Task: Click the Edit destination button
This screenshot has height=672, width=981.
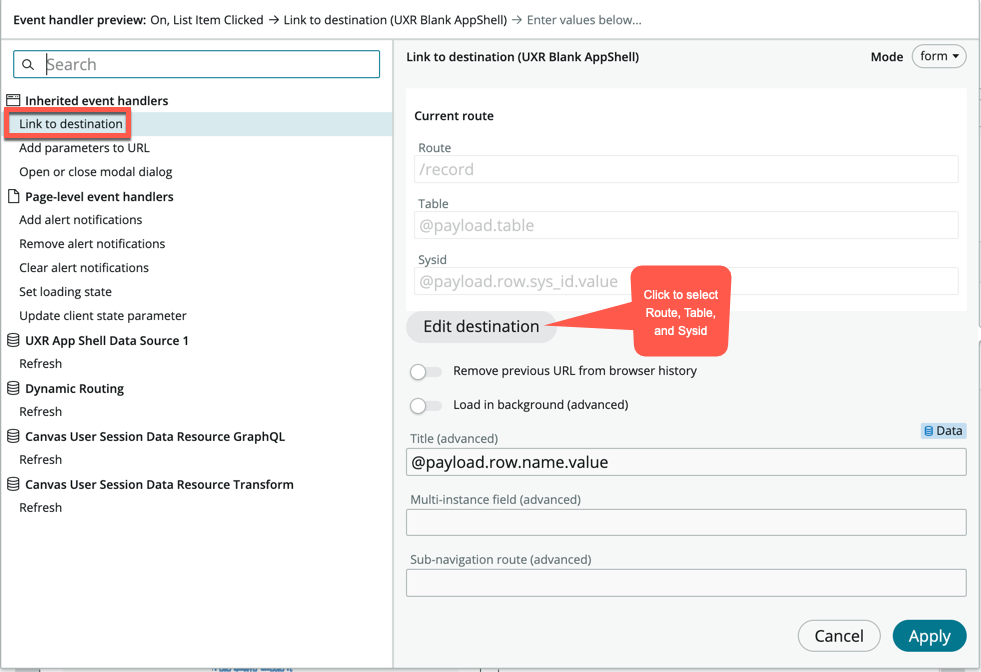Action: pyautogui.click(x=481, y=326)
